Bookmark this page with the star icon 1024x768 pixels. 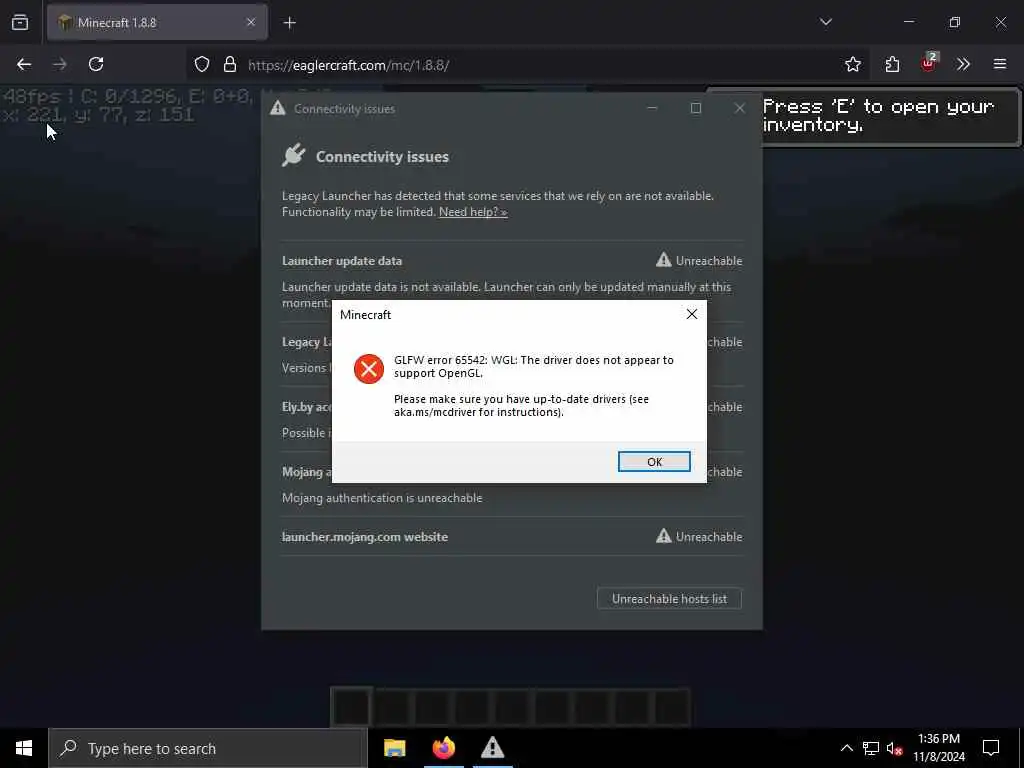coord(852,64)
